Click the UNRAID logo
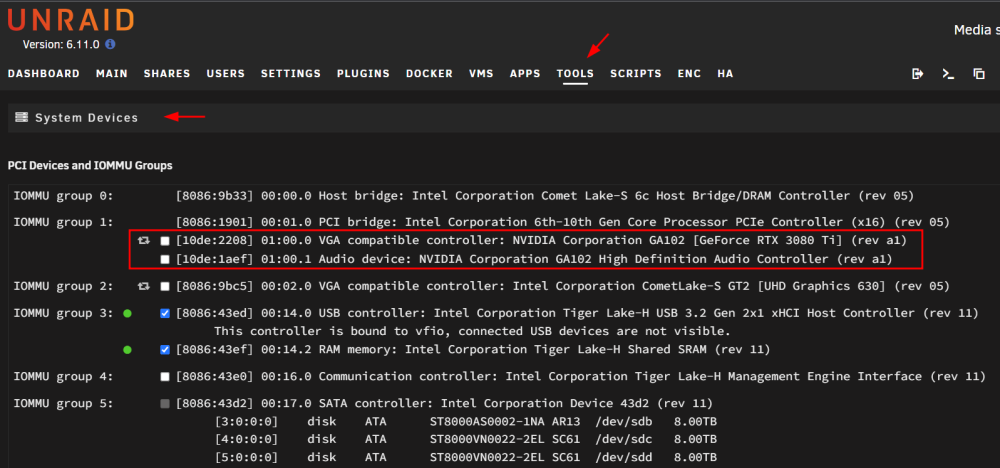The image size is (1000, 468). coord(71,20)
